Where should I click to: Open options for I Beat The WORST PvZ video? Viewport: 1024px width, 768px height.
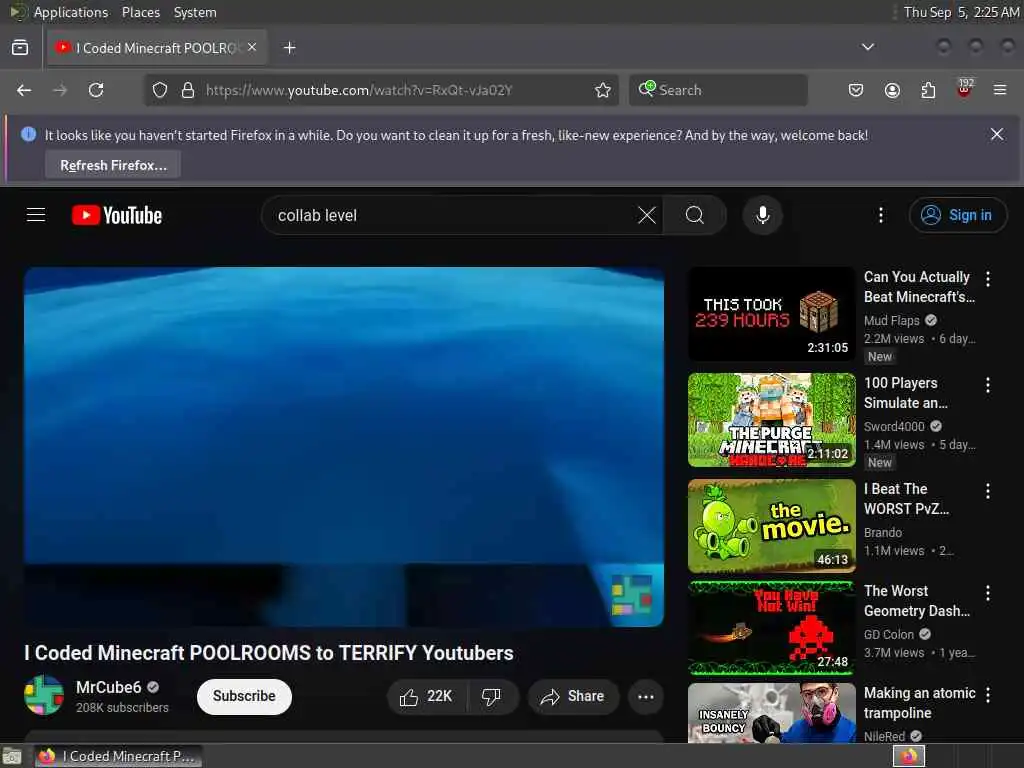pyautogui.click(x=988, y=491)
